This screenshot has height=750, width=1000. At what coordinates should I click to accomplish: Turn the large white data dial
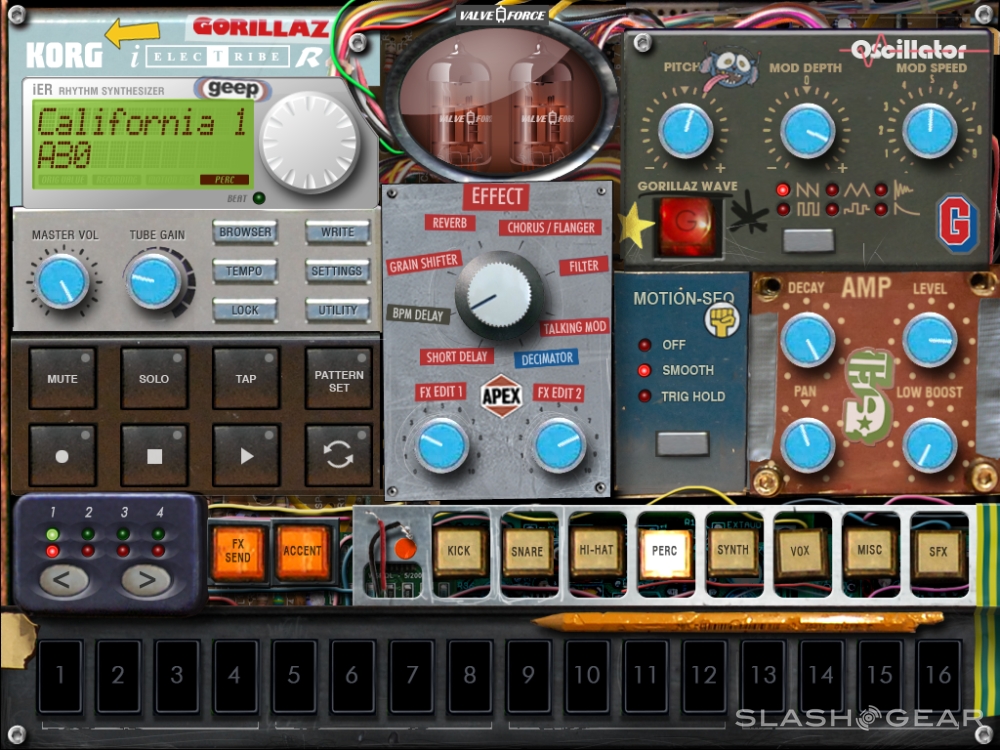click(x=309, y=143)
